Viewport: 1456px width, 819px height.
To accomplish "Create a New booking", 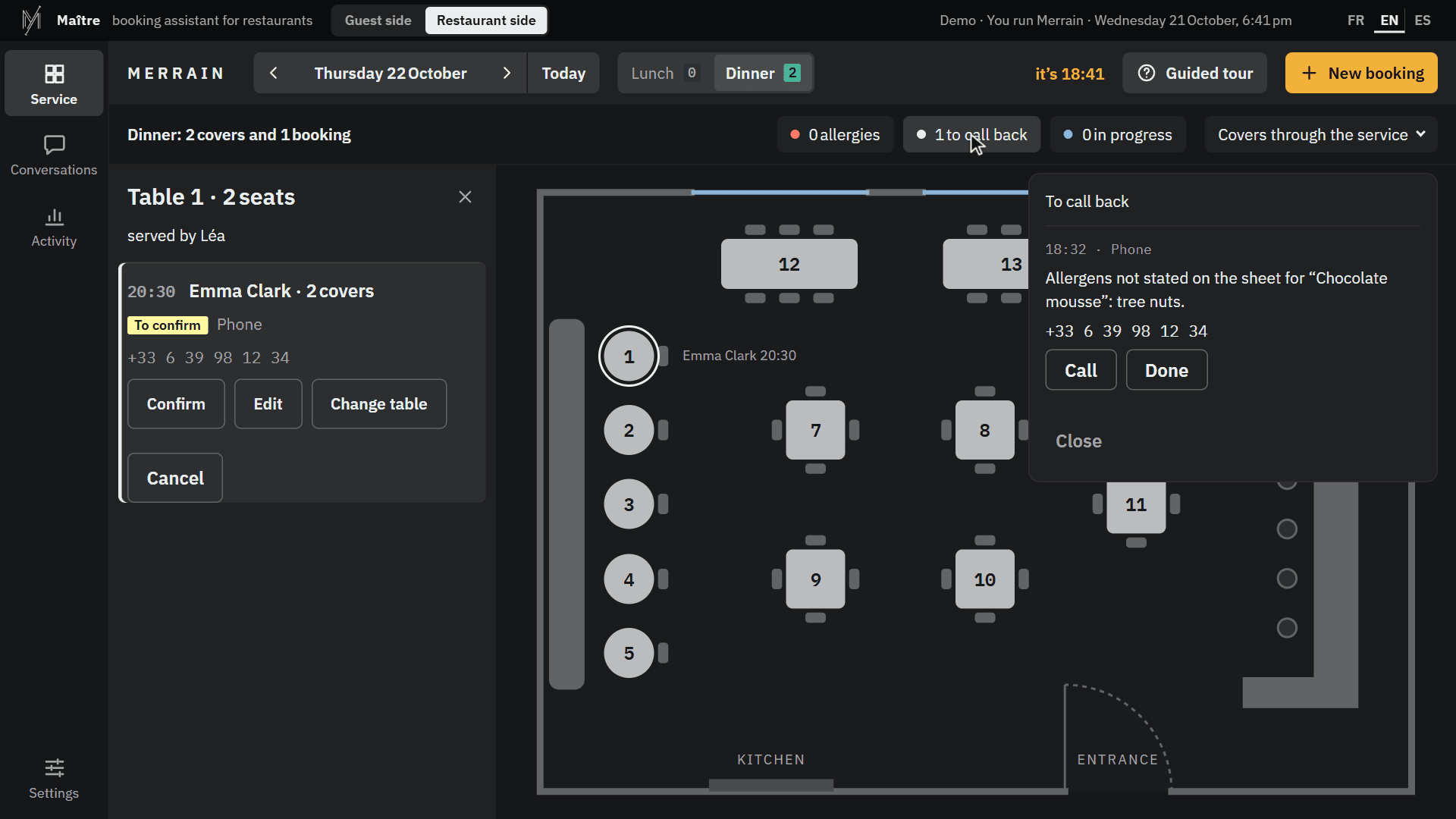I will tap(1361, 73).
